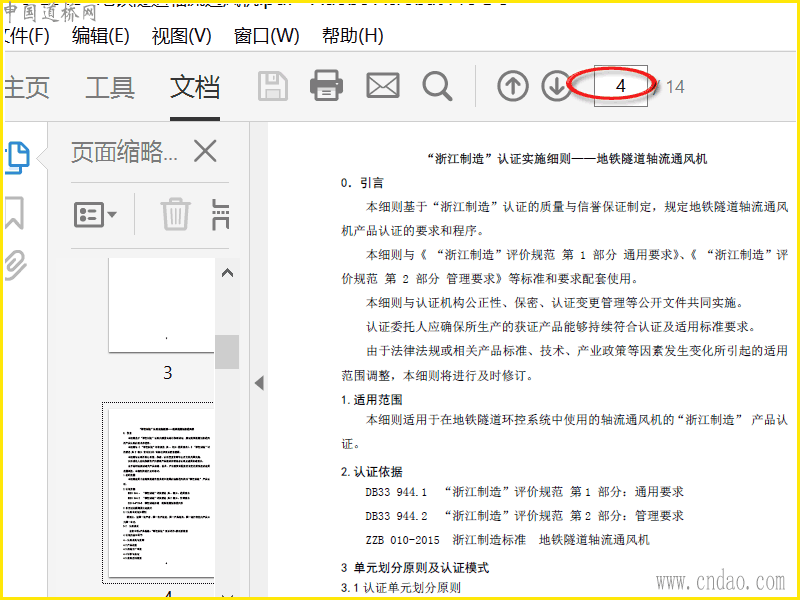This screenshot has width=800, height=600.
Task: Open the 帮助(H) menu
Action: [x=353, y=36]
